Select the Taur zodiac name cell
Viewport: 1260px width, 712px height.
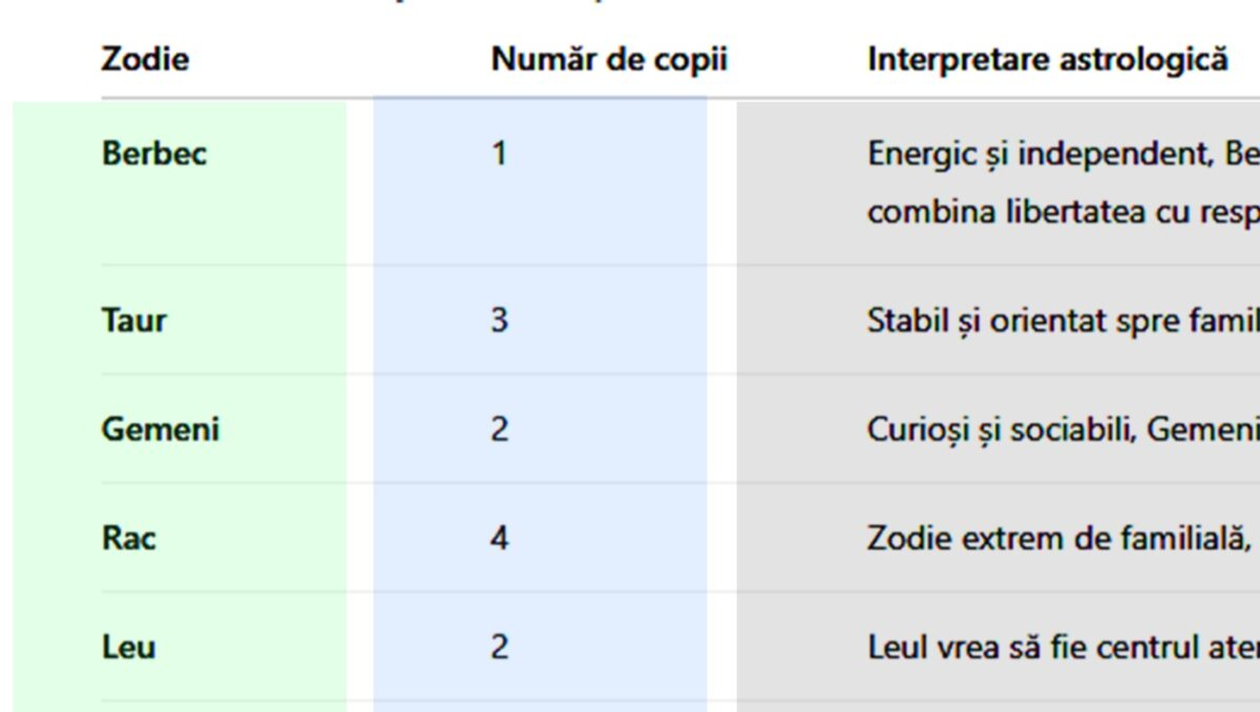click(133, 320)
